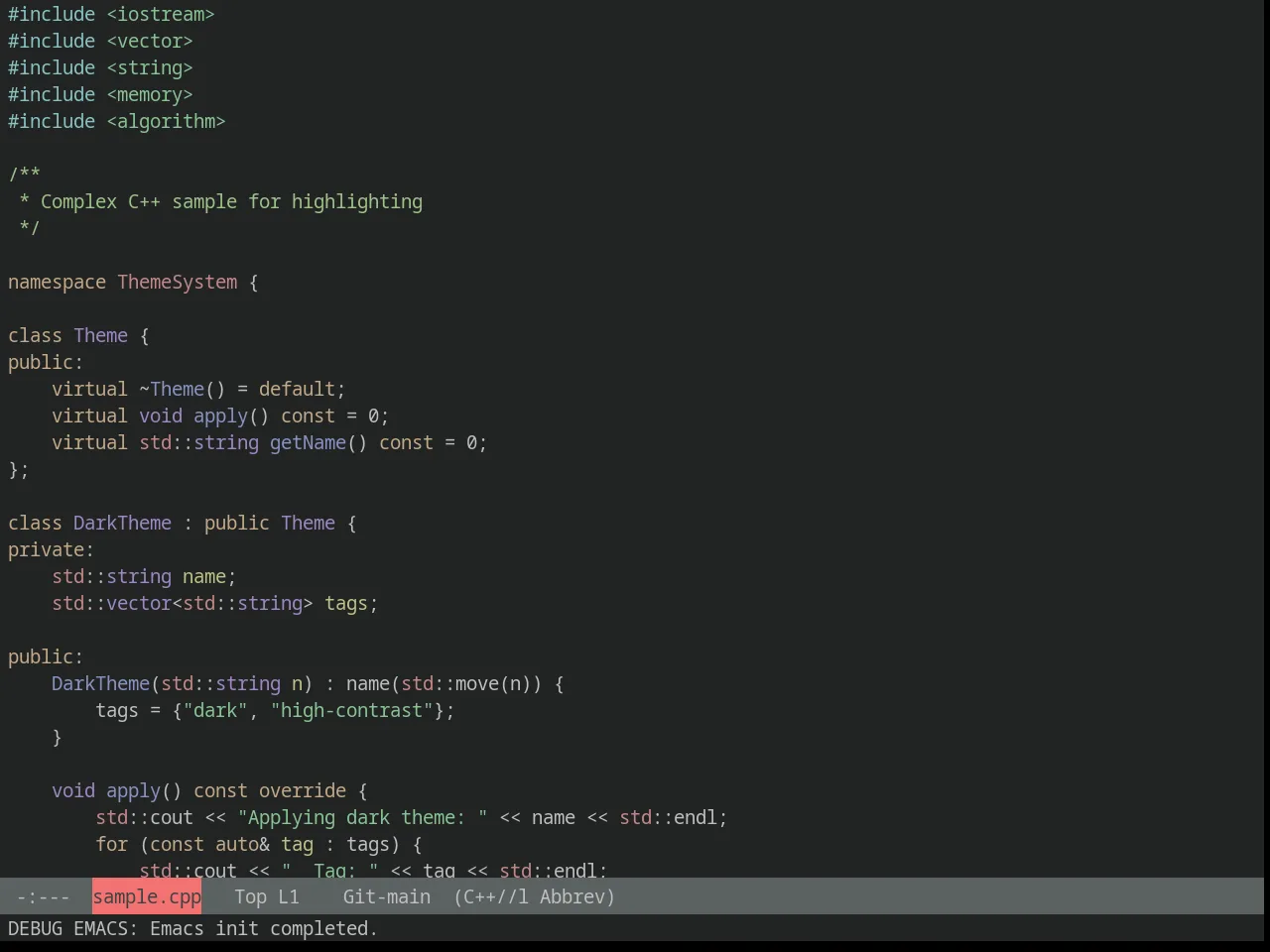The width and height of the screenshot is (1270, 952).
Task: Click the "Applying dark theme: " string
Action: click(362, 817)
